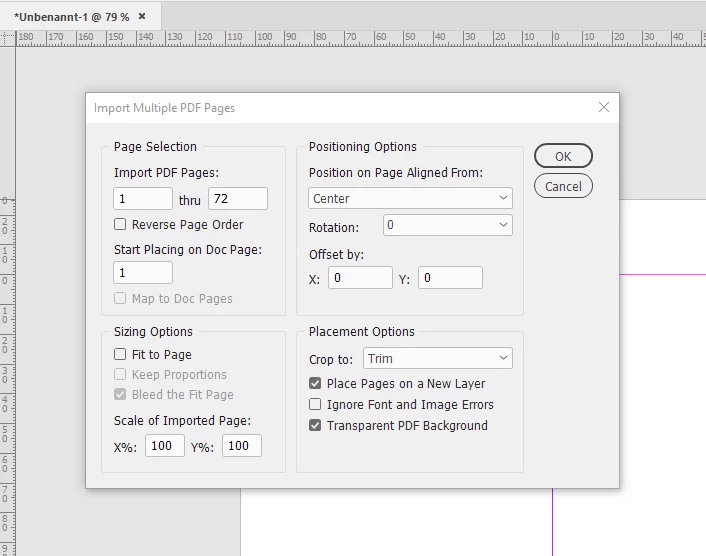Close the Import Multiple PDF Pages dialog

(x=604, y=107)
